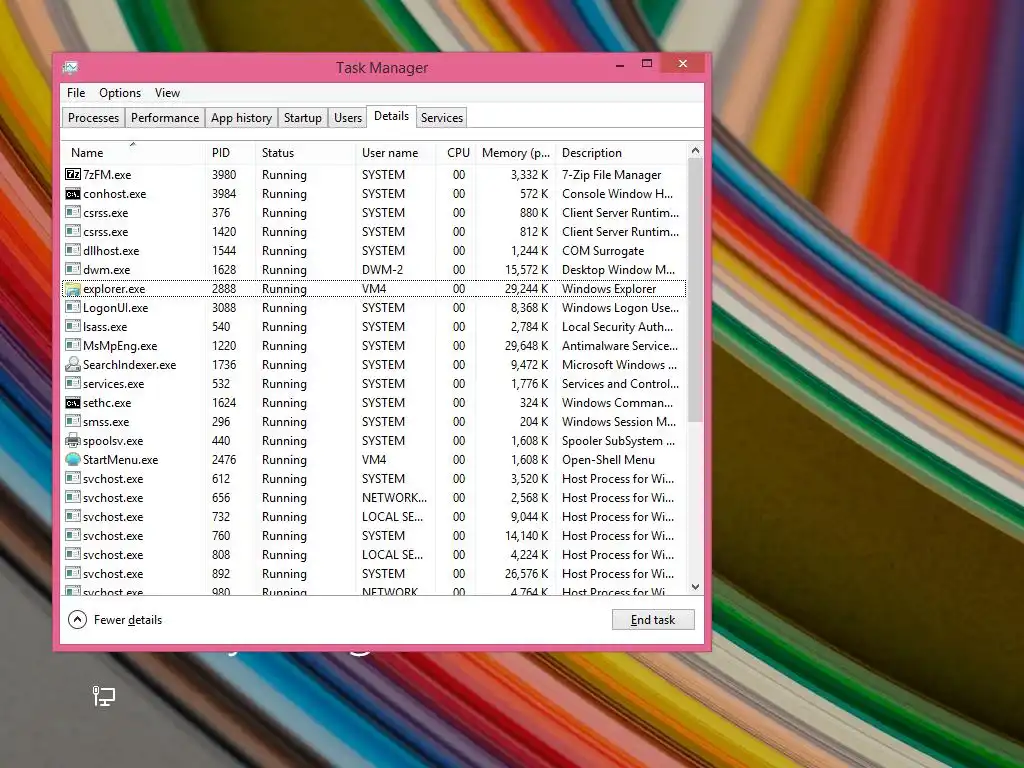Click the explorer.exe folder icon
Viewport: 1024px width, 768px height.
[x=72, y=288]
